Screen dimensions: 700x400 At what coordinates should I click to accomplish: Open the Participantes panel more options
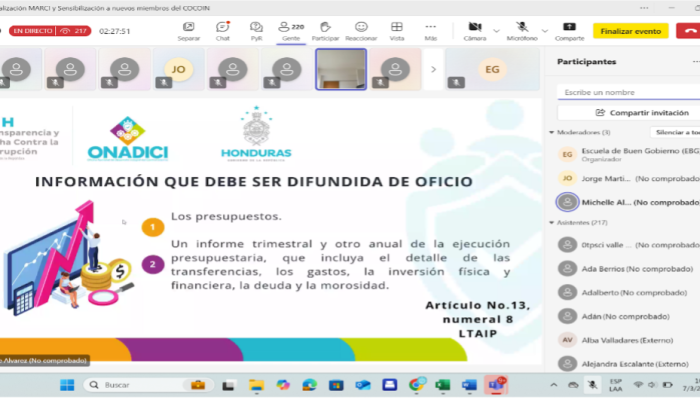(696, 62)
